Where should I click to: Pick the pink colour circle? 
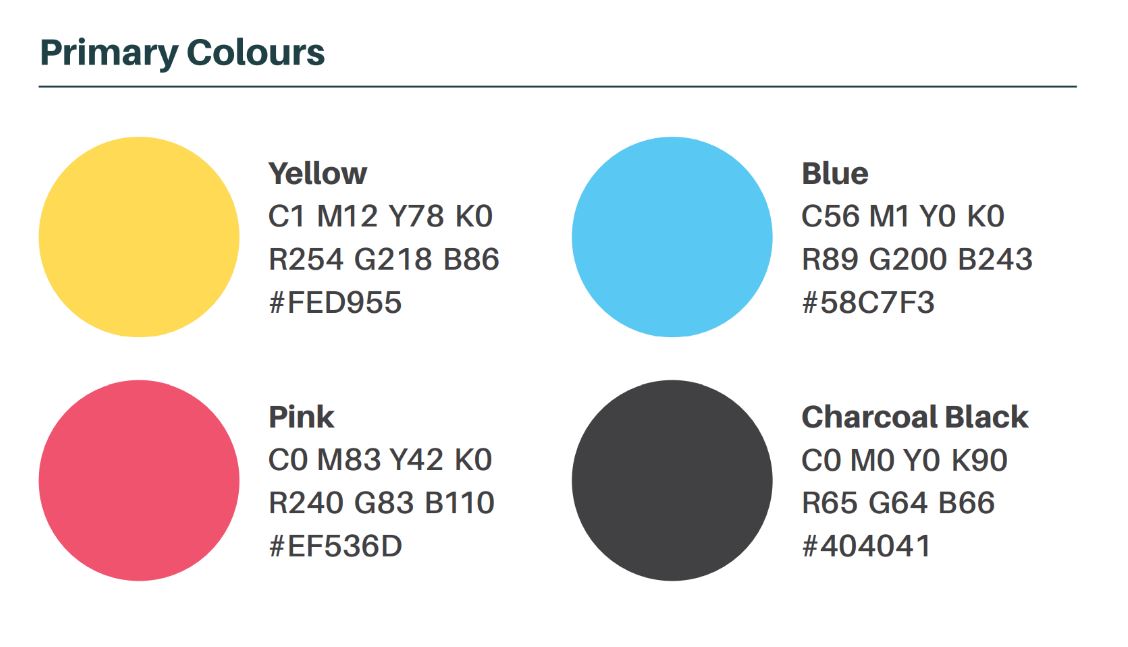pos(139,480)
